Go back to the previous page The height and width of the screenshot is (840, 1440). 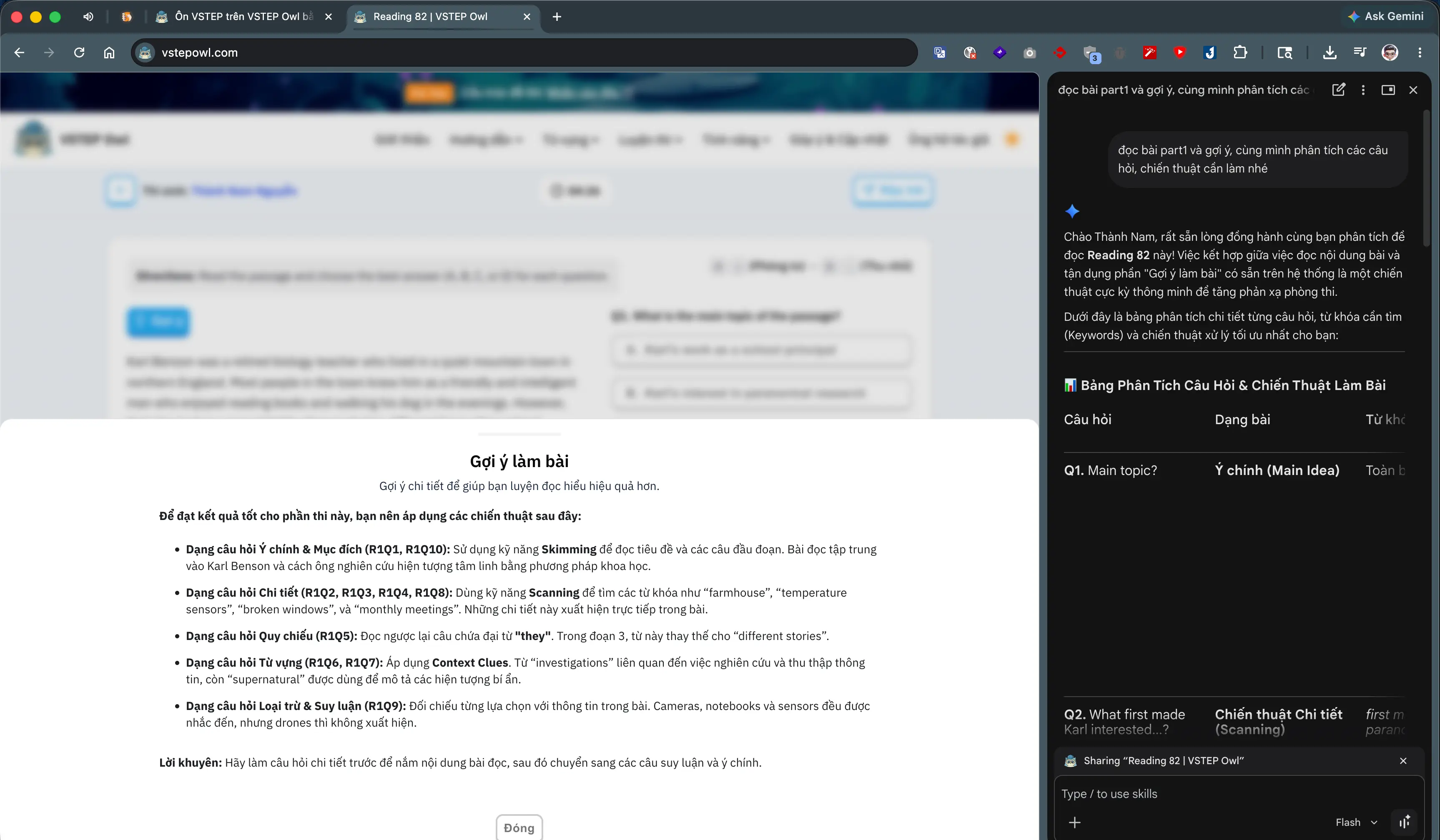point(20,52)
